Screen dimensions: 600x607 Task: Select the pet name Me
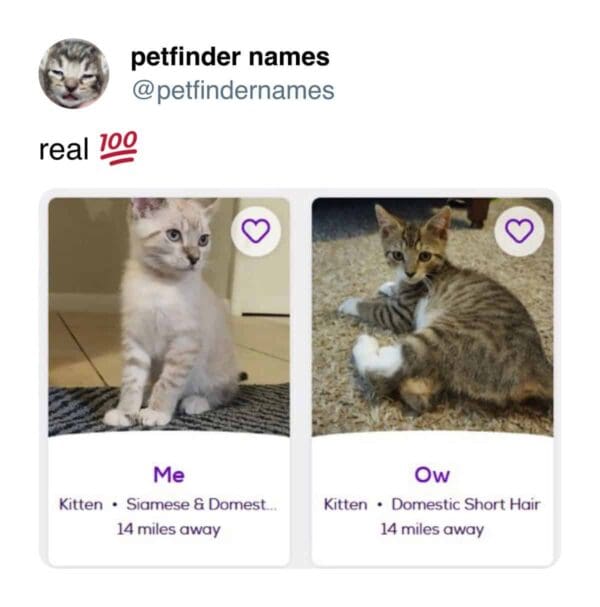coord(169,475)
